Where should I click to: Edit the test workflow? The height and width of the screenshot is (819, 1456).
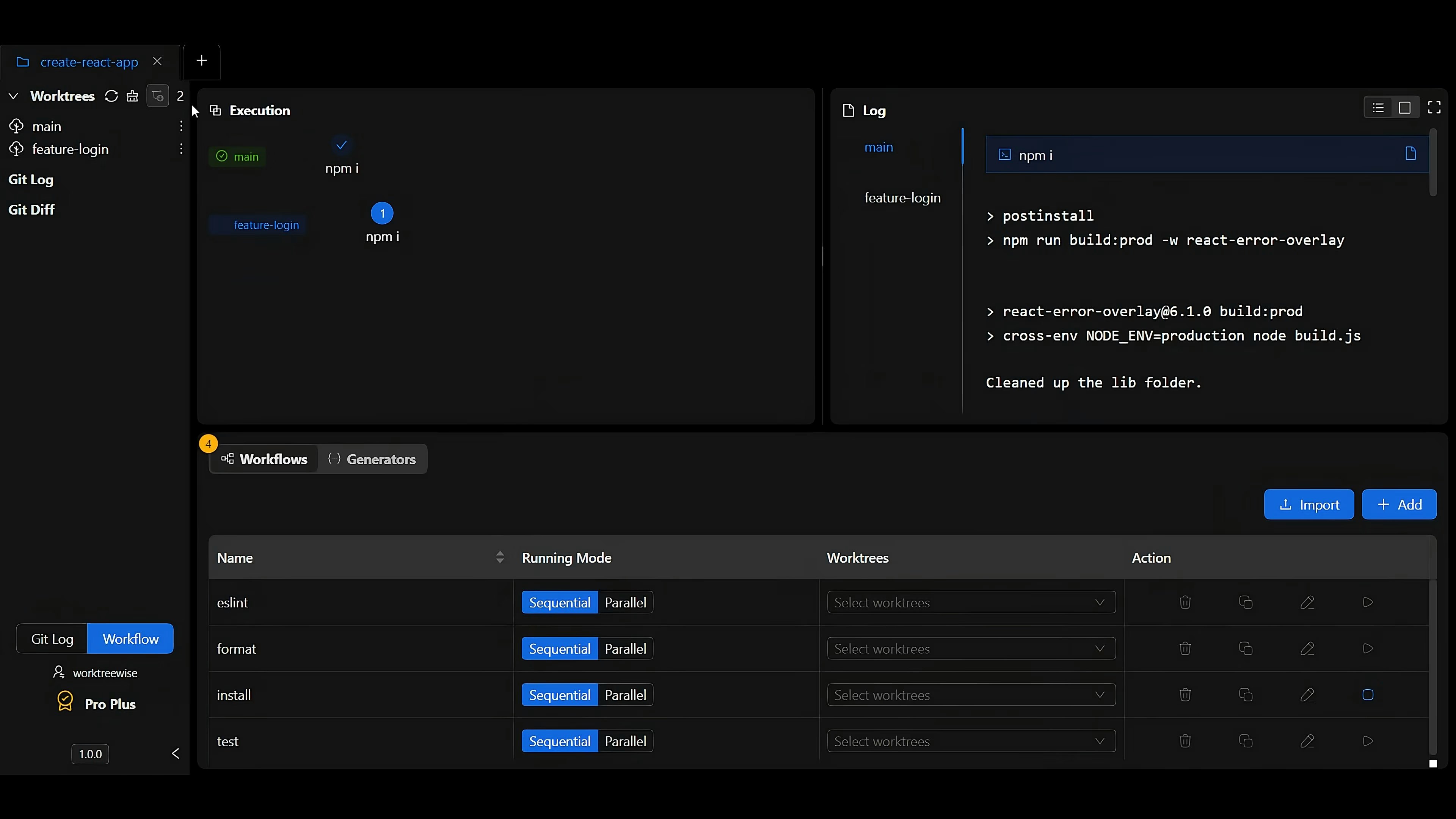(1307, 741)
